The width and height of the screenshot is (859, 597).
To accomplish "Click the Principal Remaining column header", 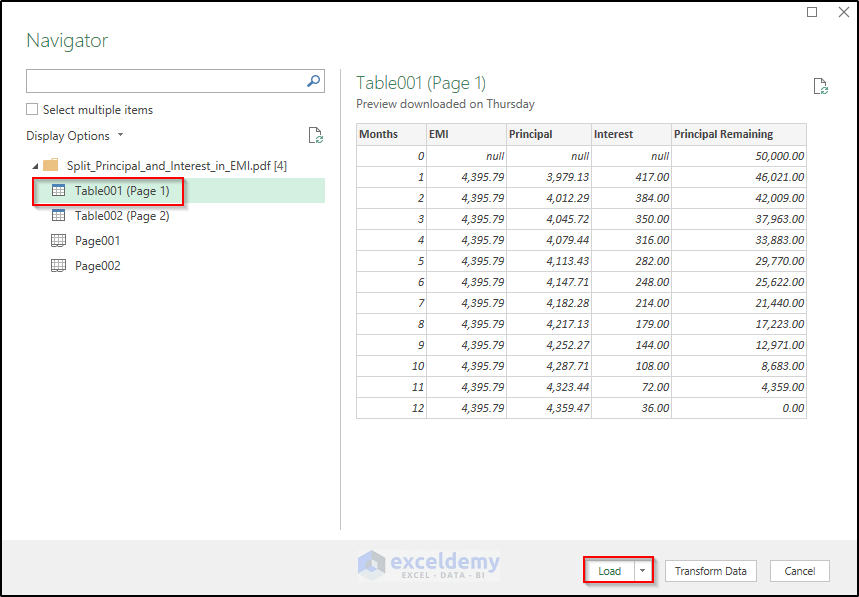I will 739,134.
